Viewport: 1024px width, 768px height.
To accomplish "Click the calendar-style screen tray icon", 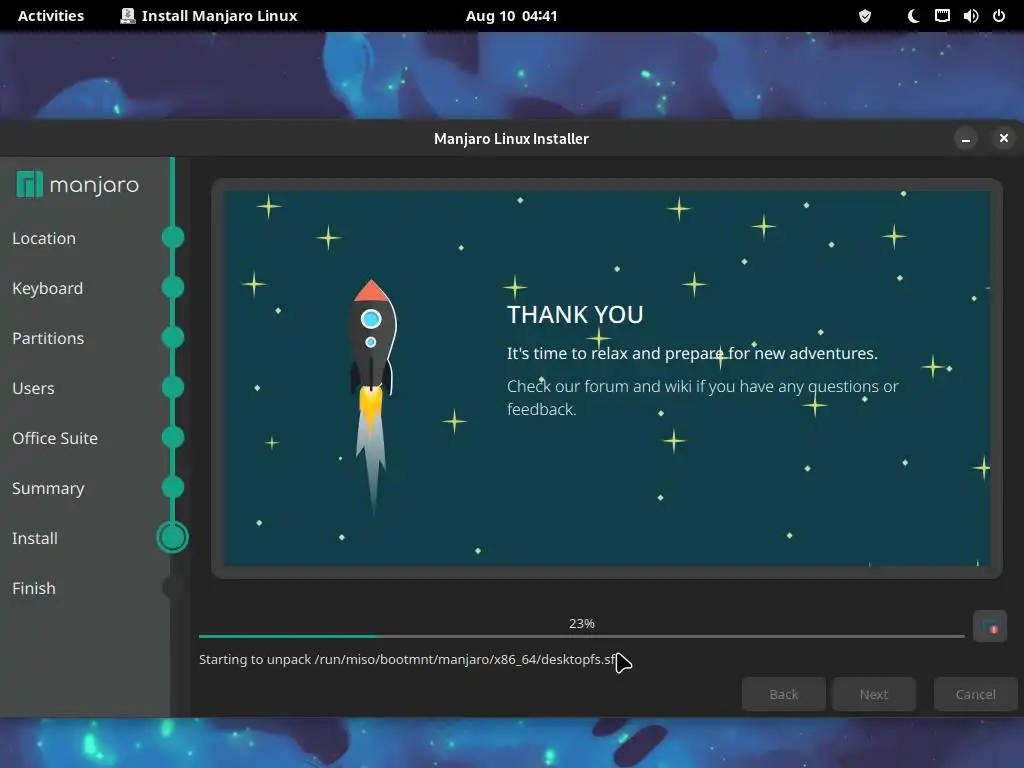I will click(942, 16).
